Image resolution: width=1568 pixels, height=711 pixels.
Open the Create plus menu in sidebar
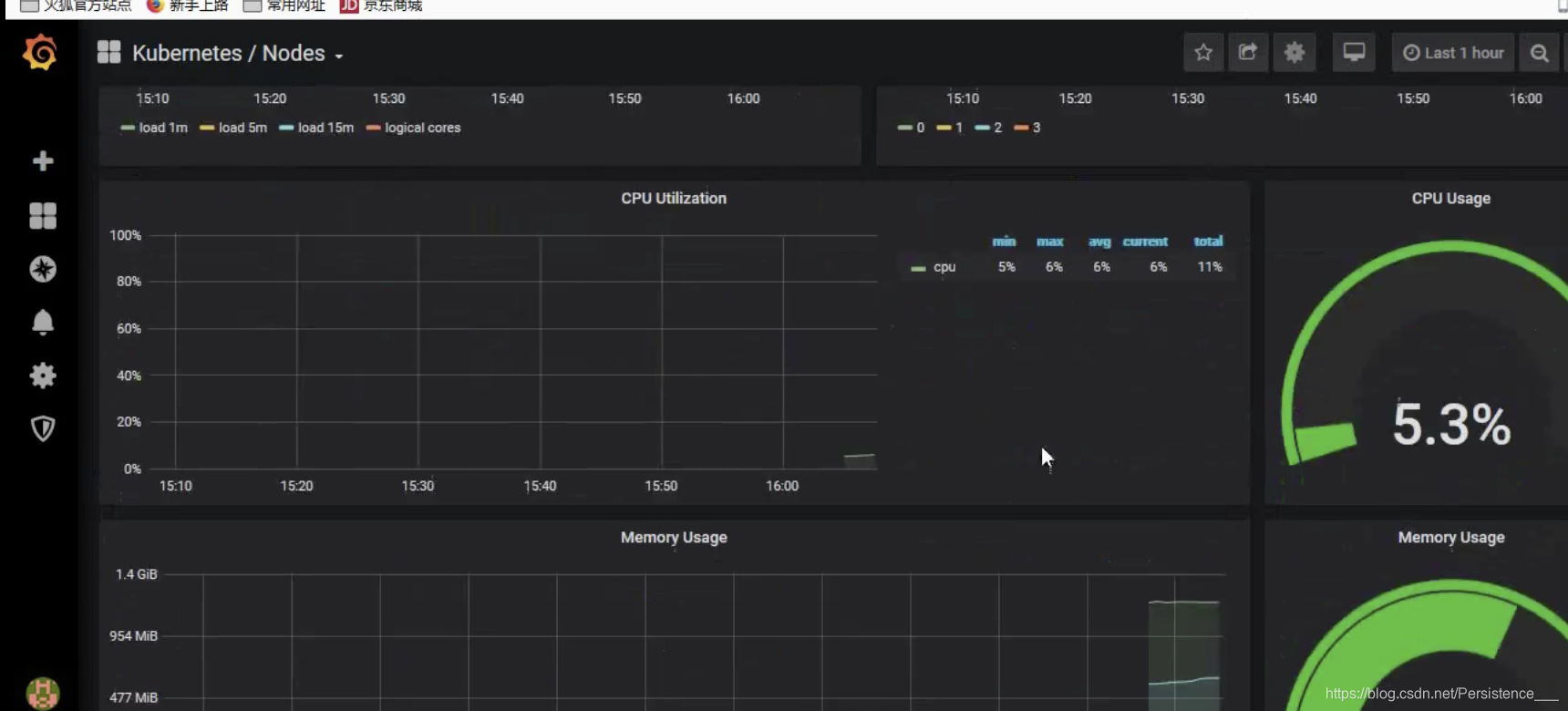[43, 161]
